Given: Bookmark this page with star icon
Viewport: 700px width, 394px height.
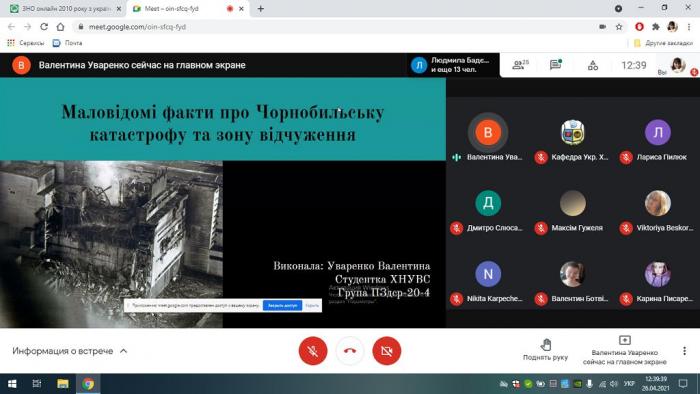Looking at the screenshot, I should tap(619, 27).
